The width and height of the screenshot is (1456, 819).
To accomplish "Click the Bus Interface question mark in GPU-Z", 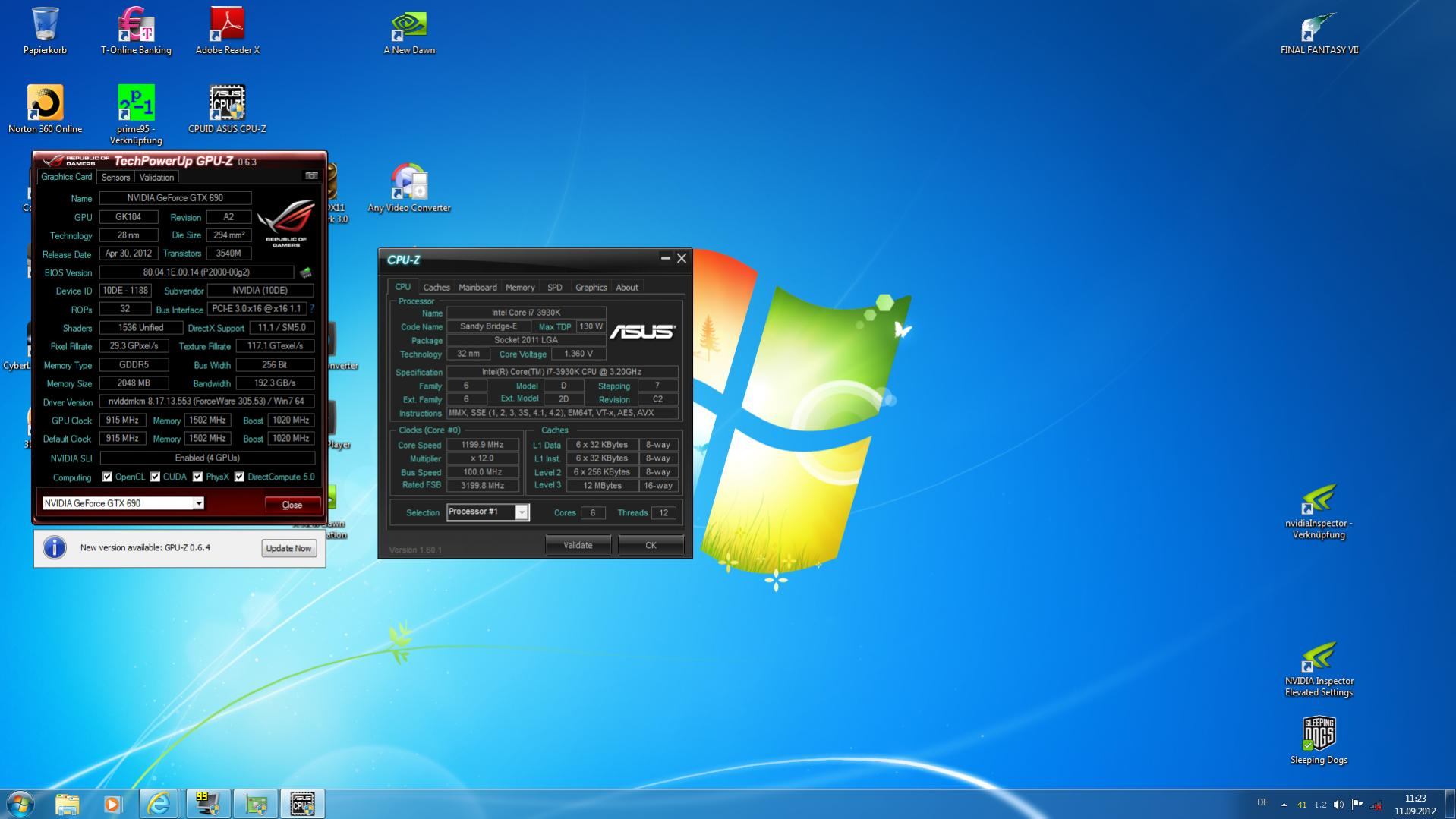I will pos(312,309).
